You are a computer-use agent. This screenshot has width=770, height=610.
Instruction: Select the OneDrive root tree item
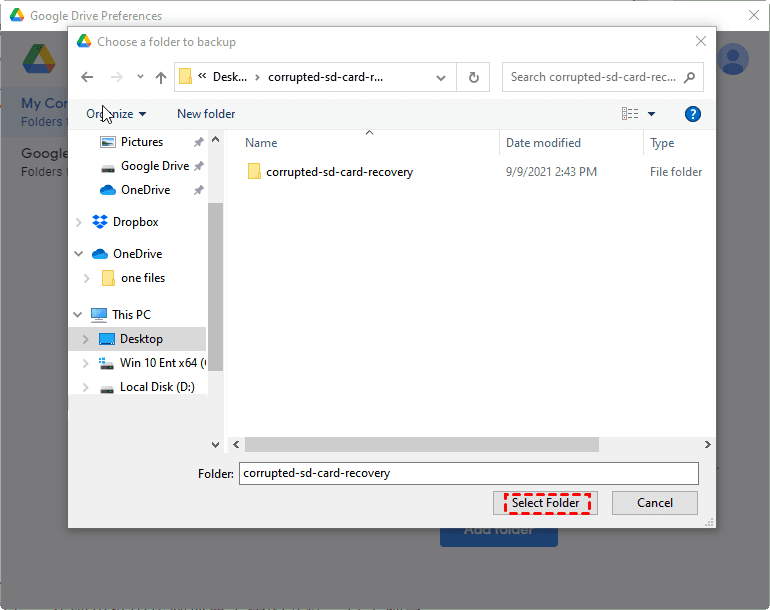coord(138,254)
